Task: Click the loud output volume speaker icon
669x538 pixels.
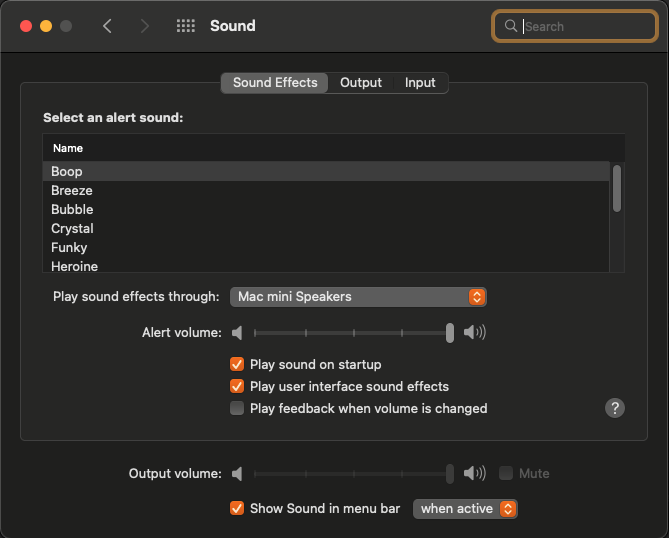Action: pos(474,473)
